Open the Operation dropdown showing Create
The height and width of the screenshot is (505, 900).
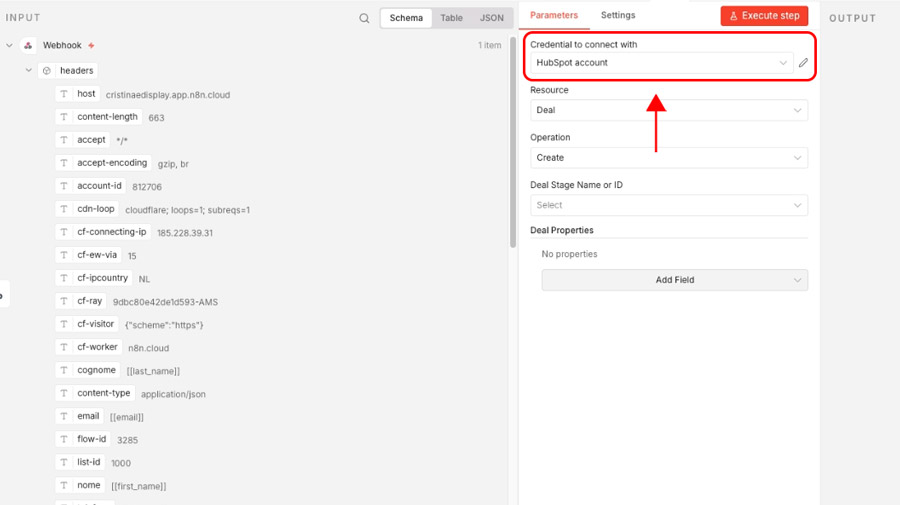(x=668, y=158)
